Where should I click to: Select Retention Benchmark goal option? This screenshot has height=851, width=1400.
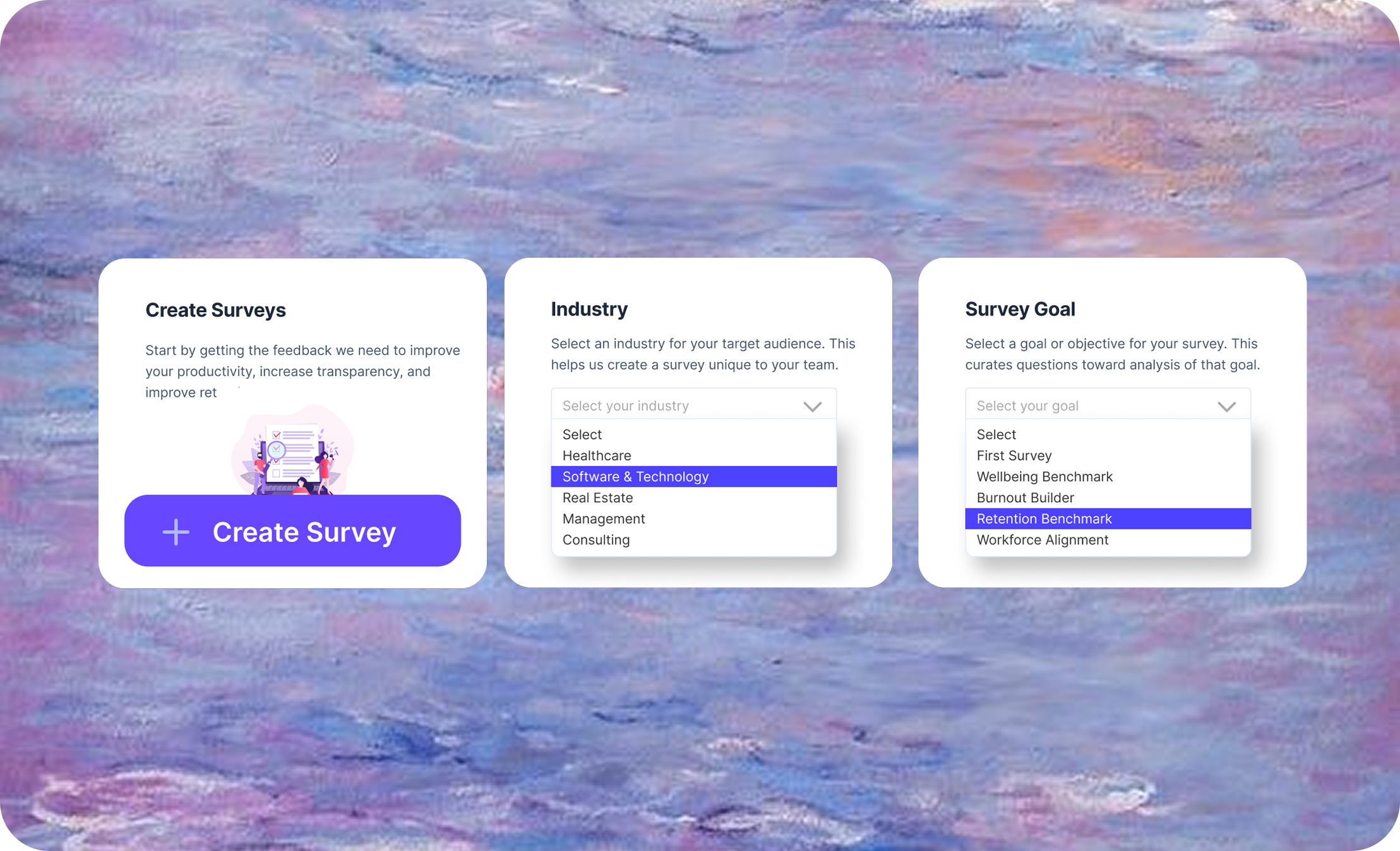pos(1044,519)
